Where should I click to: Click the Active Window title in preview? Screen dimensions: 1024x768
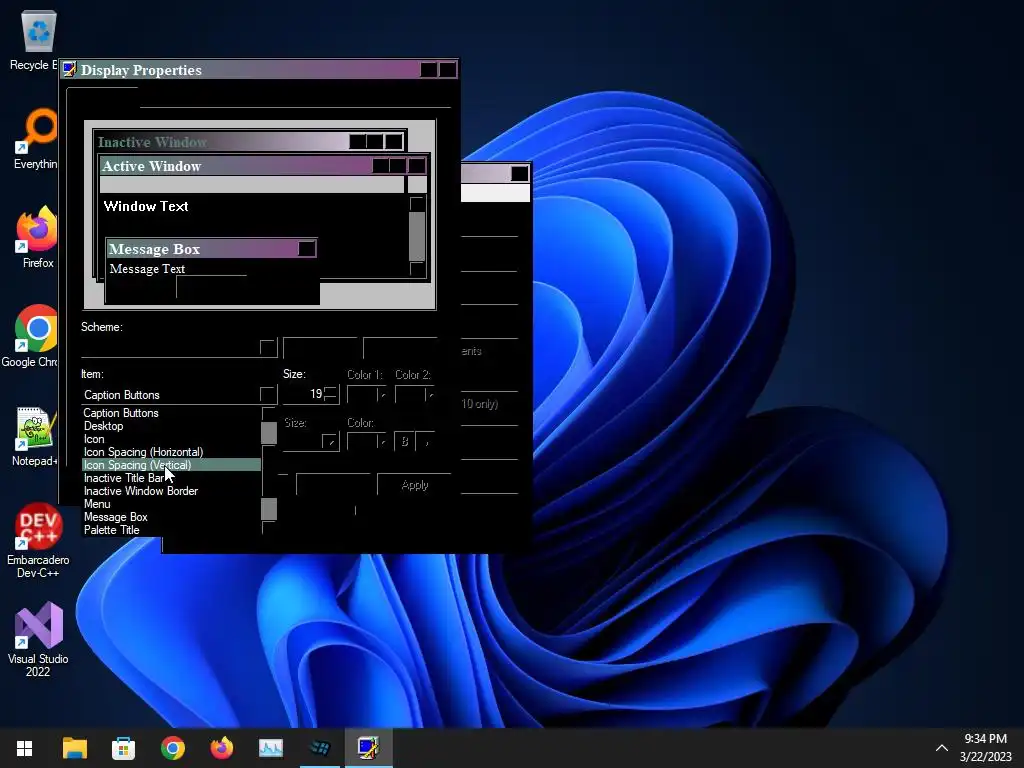pos(152,166)
